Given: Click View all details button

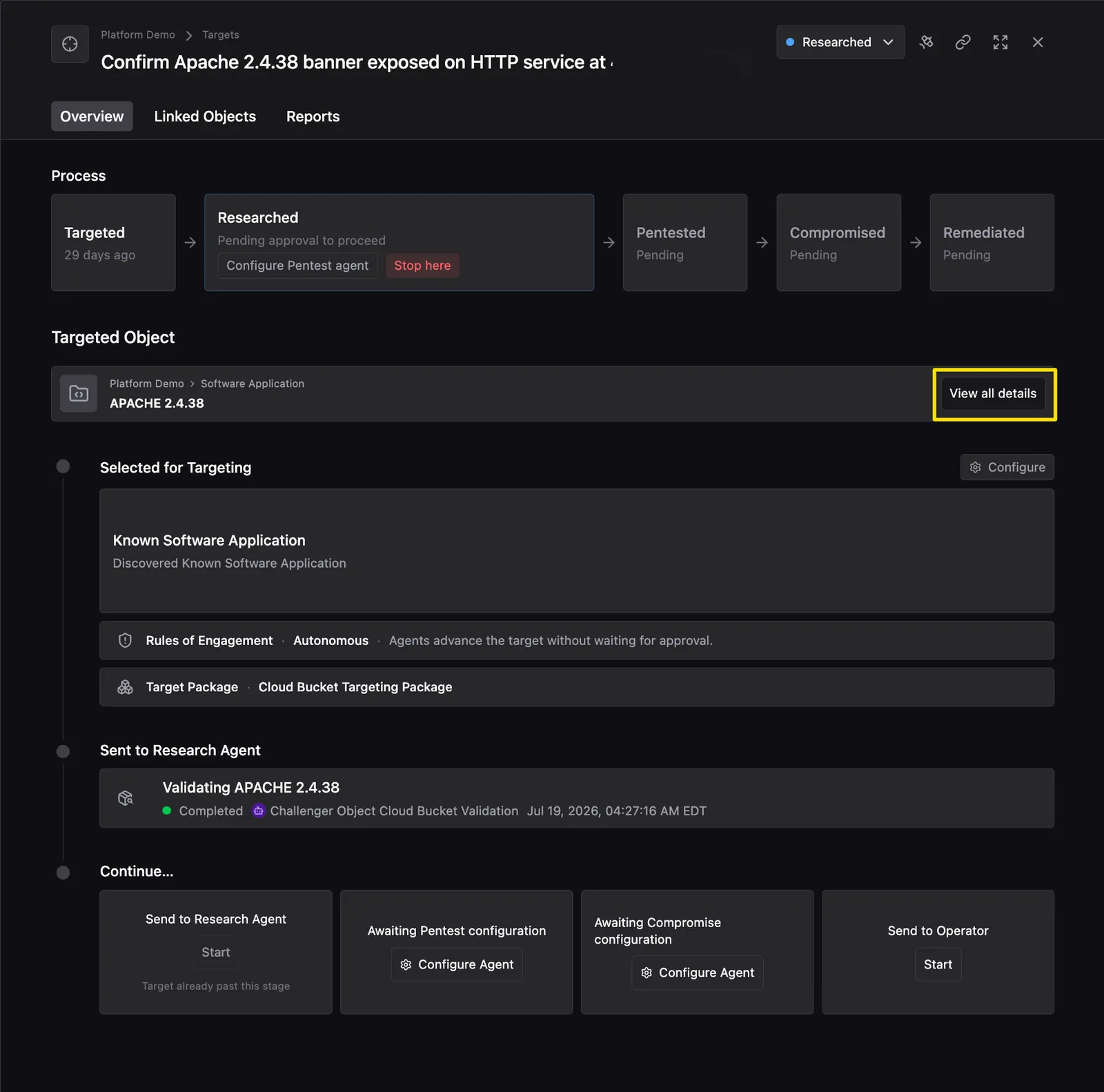Looking at the screenshot, I should [993, 393].
